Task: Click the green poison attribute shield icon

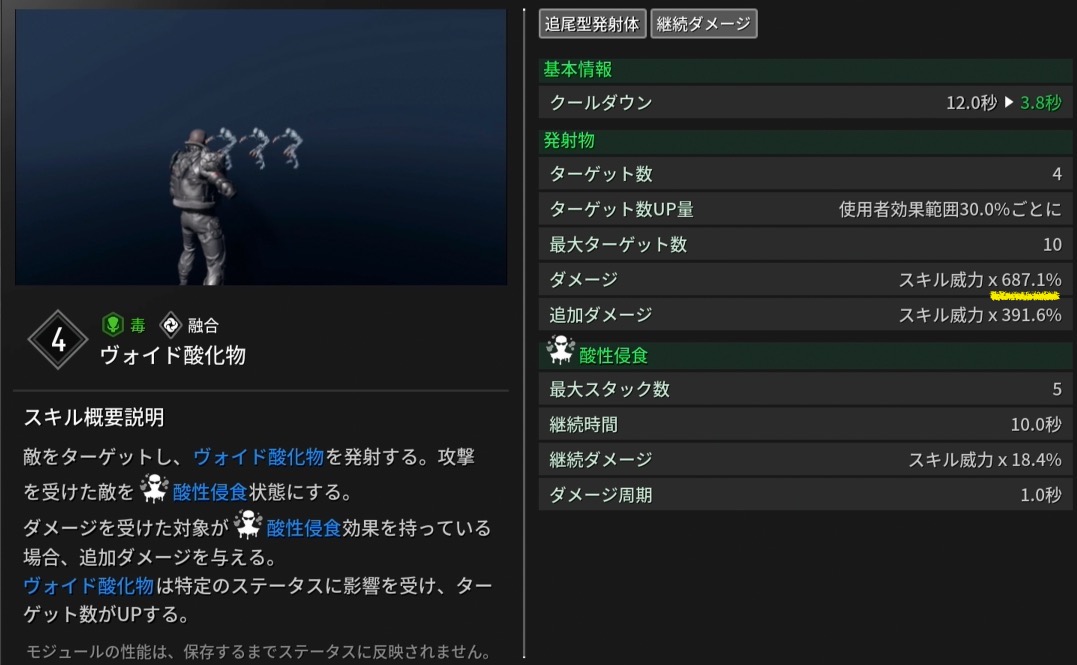Action: click(x=113, y=324)
